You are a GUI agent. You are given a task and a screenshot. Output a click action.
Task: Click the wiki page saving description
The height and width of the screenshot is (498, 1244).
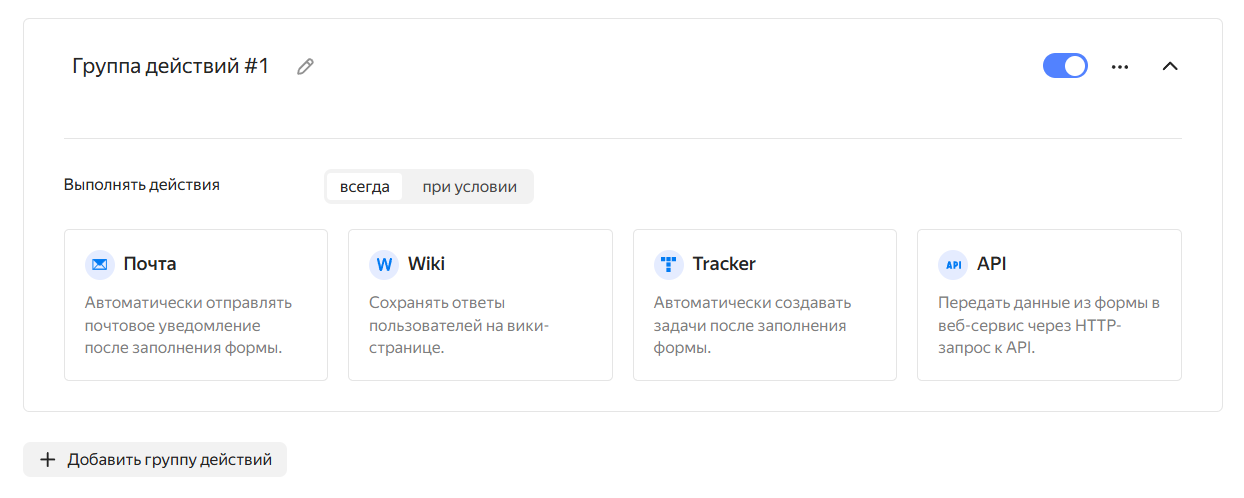tap(459, 325)
